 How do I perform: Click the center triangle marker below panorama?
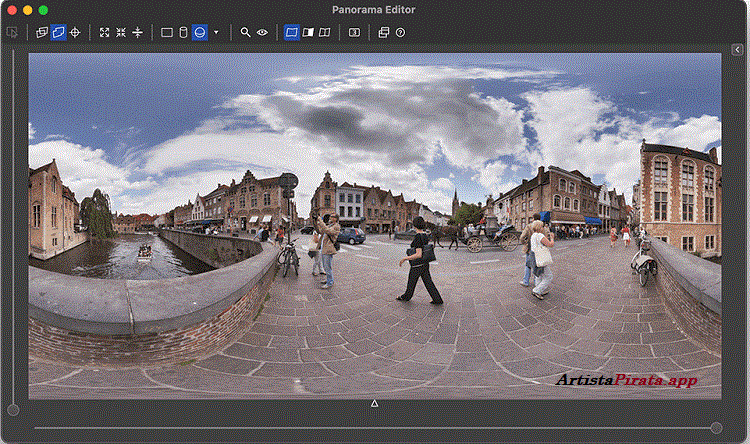coord(375,404)
